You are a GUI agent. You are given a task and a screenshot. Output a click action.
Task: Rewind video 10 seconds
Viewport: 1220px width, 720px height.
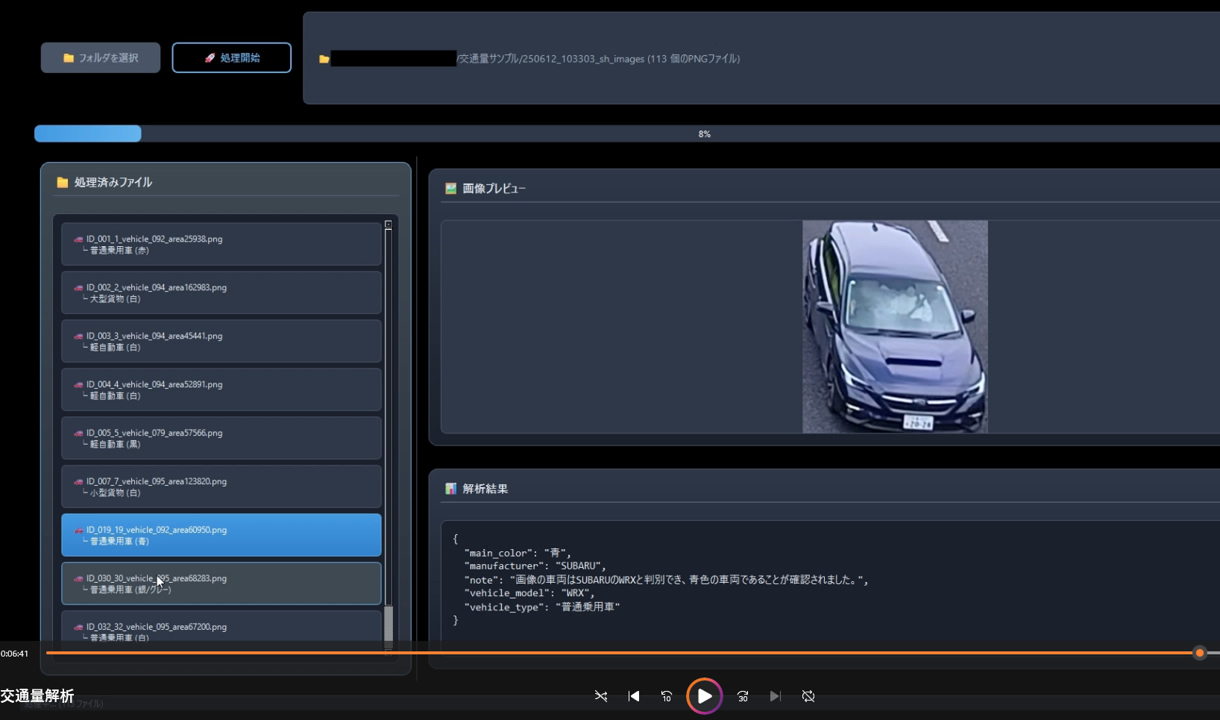click(667, 696)
